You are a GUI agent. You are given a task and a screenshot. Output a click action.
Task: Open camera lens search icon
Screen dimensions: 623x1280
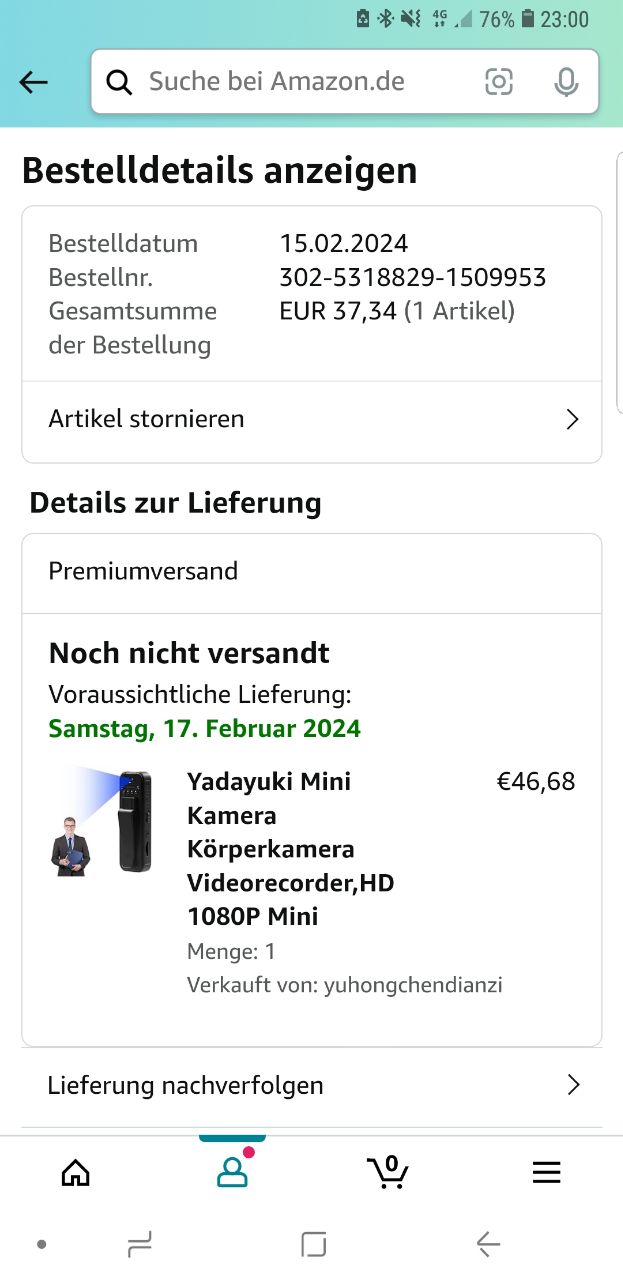point(498,82)
